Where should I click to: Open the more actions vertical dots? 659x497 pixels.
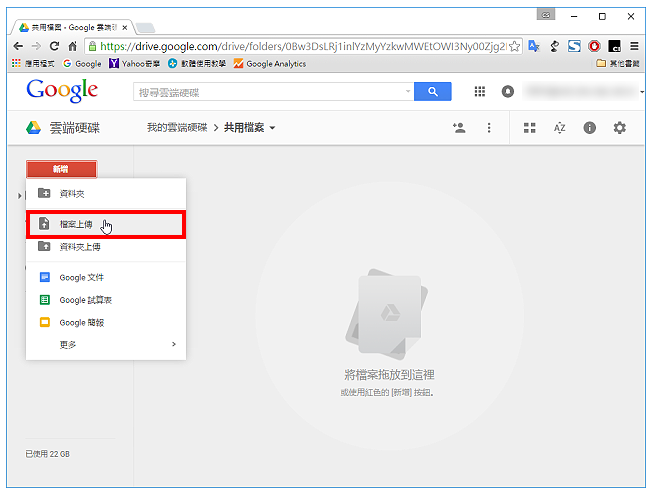pos(489,128)
